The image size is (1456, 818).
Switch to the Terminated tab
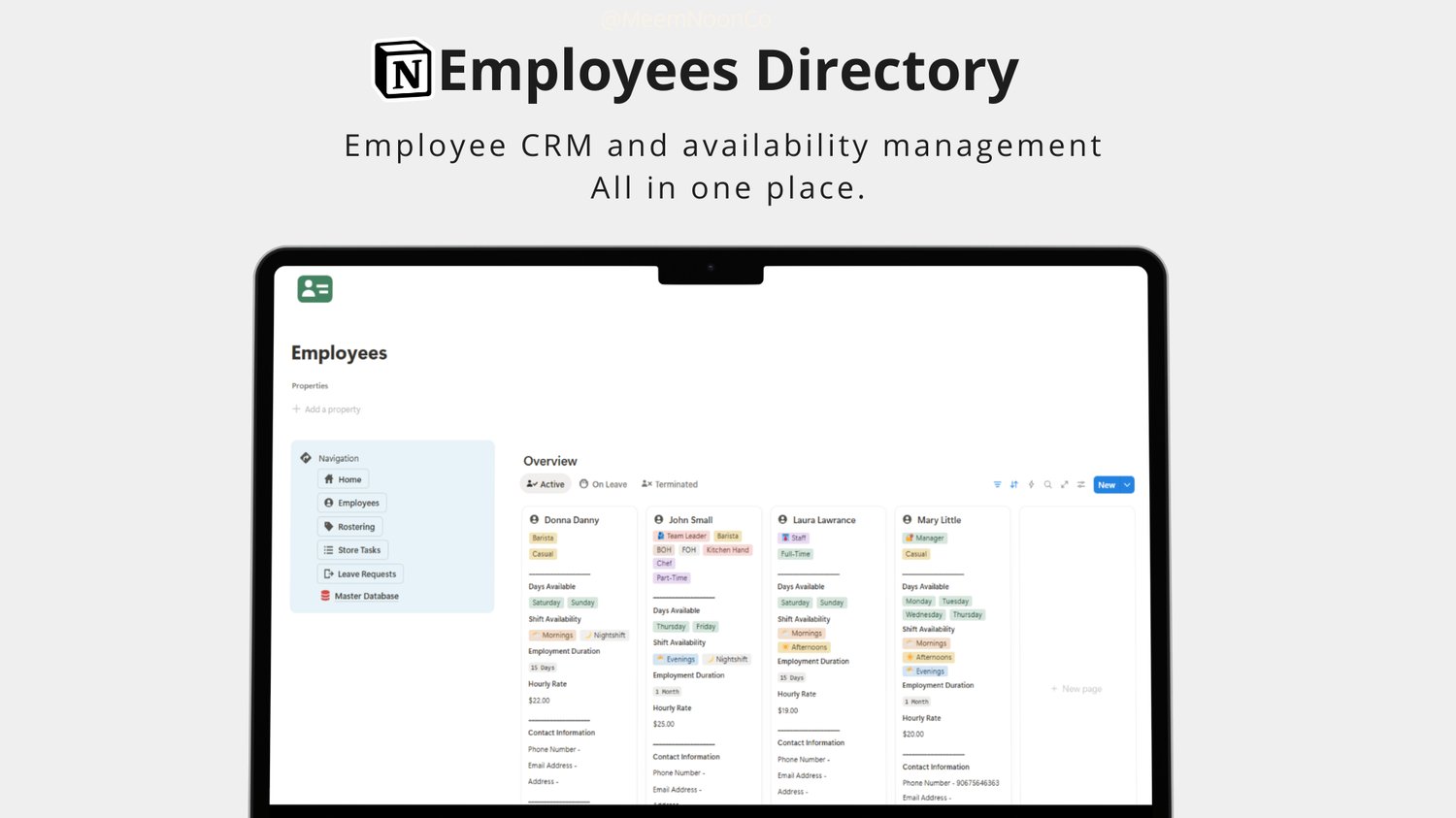click(670, 484)
